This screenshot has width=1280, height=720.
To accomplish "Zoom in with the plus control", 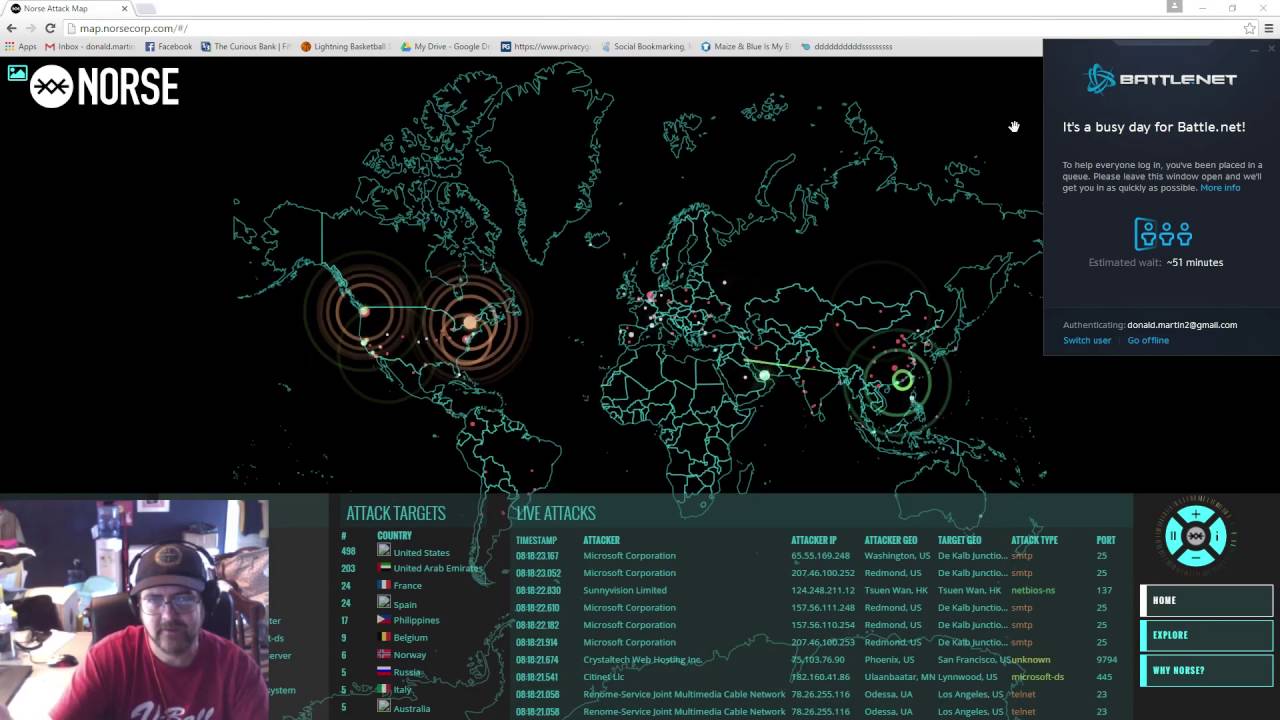I will coord(1195,514).
